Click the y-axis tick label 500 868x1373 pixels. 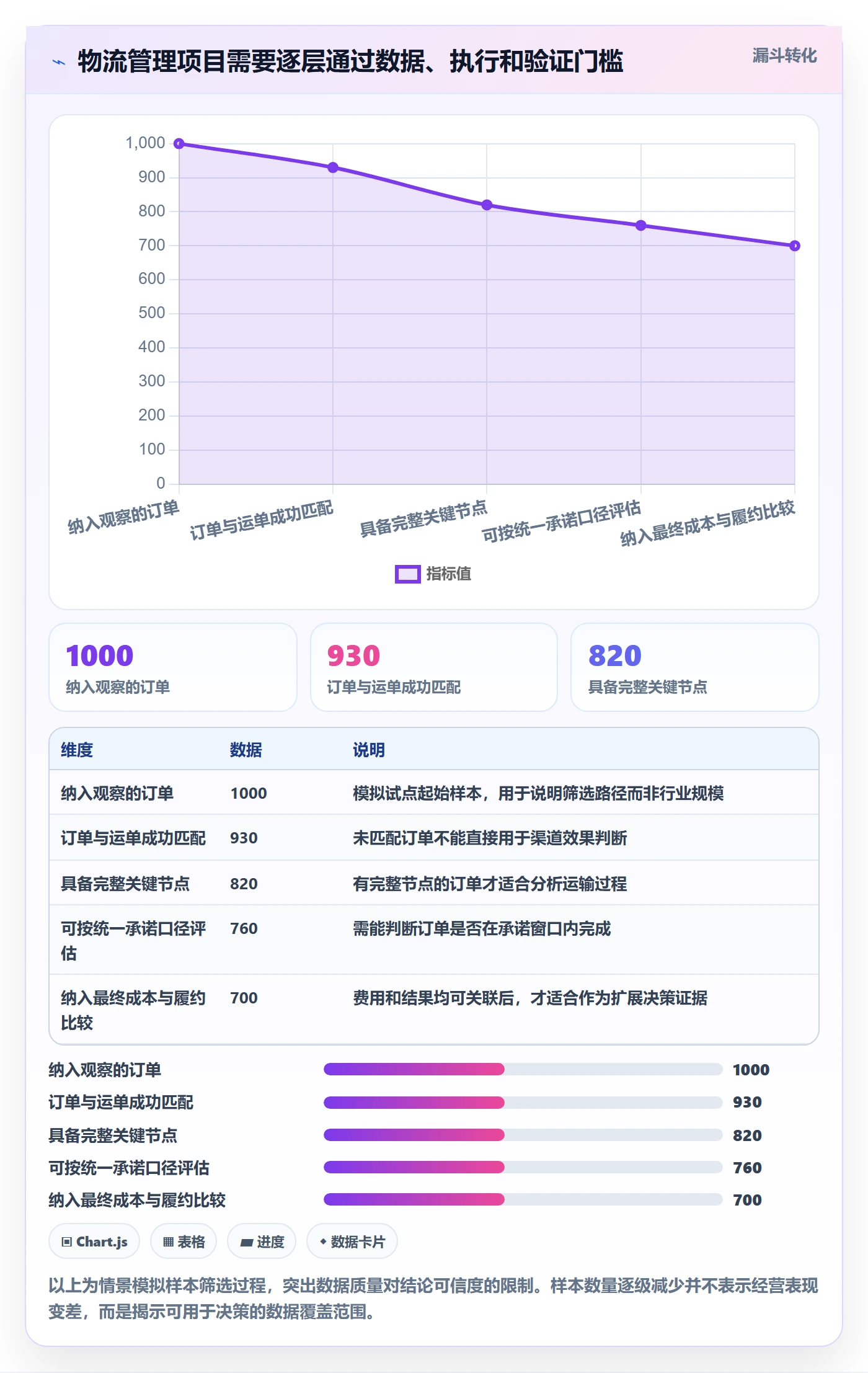tap(152, 313)
